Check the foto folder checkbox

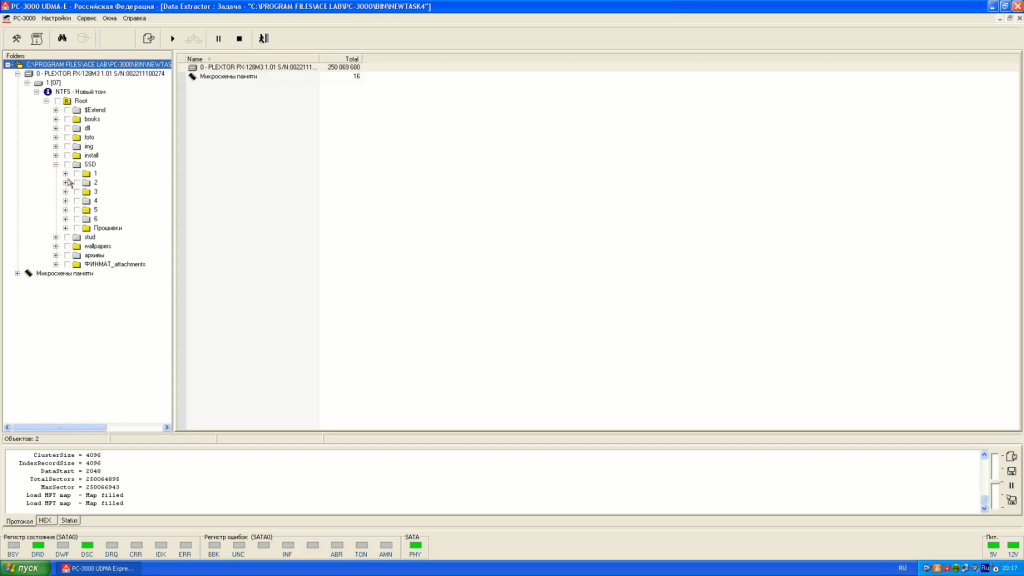pos(67,138)
